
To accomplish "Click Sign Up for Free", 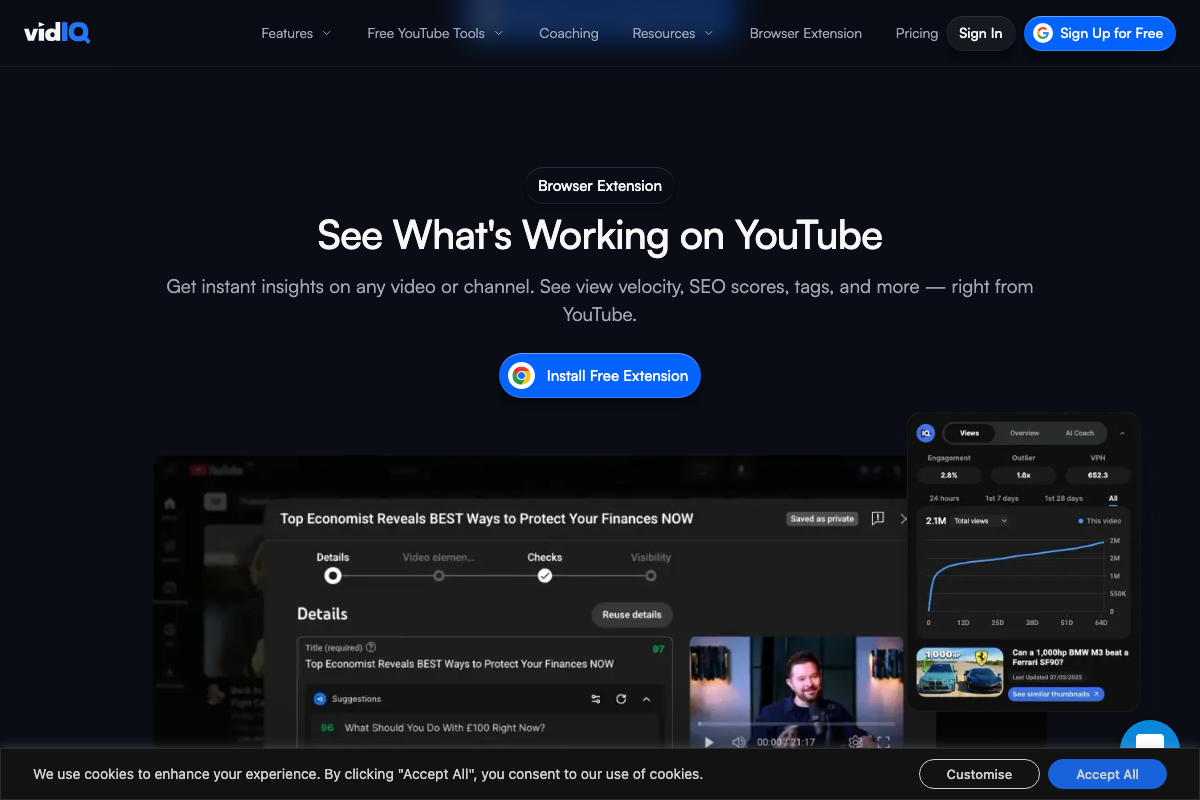I will coord(1099,33).
